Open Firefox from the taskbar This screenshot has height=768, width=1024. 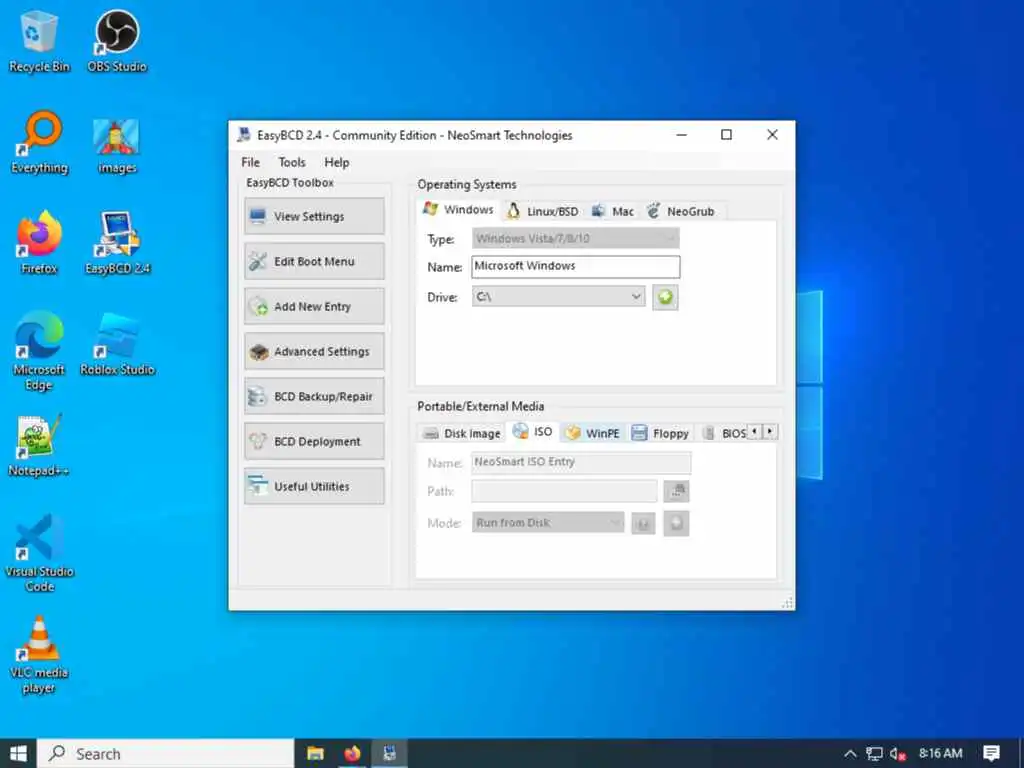[x=353, y=754]
